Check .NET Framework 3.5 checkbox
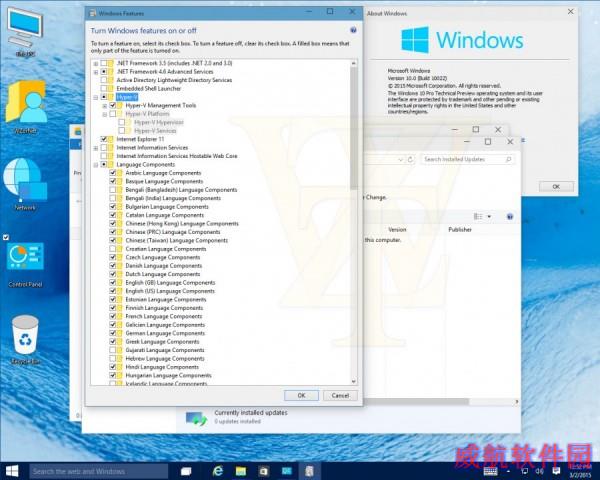Viewport: 600px width, 480px height. [104, 63]
